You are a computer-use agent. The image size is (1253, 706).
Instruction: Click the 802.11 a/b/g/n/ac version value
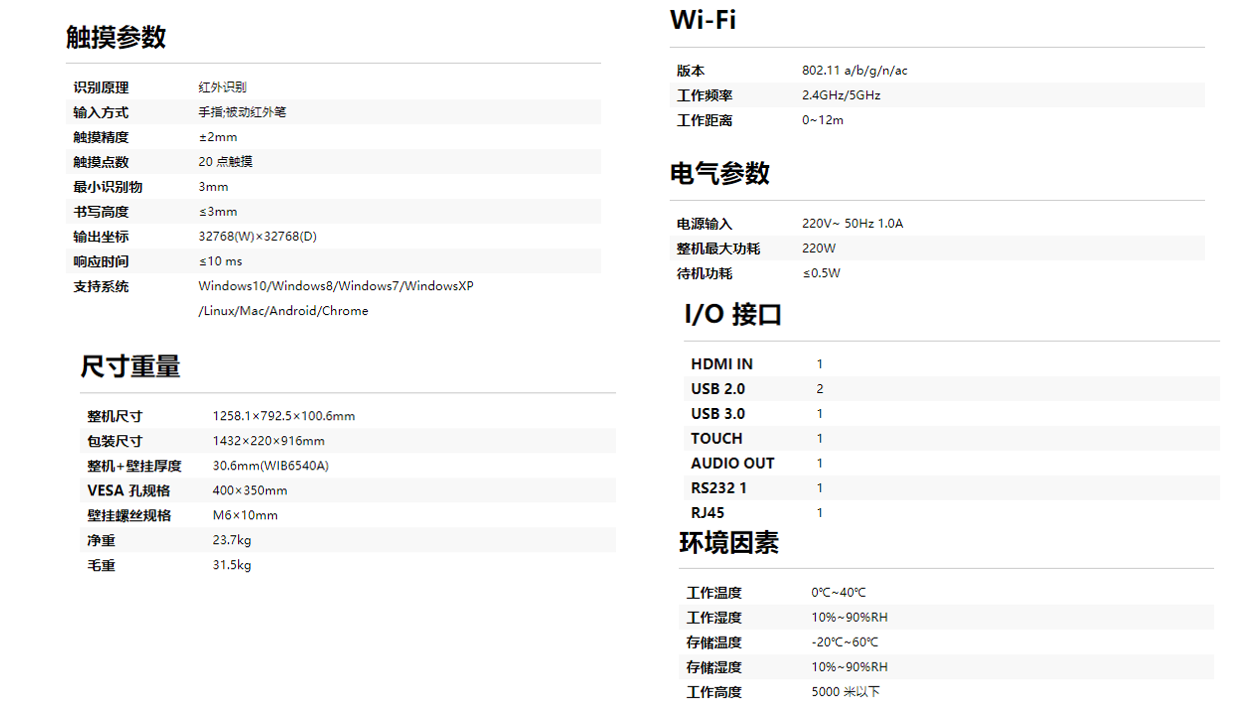[855, 71]
